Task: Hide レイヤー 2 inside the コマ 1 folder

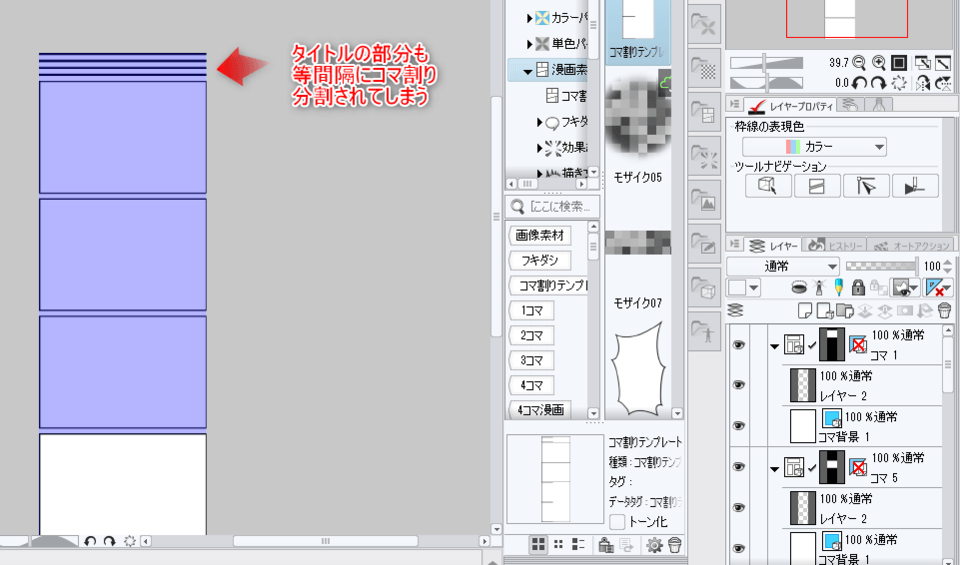Action: 739,385
